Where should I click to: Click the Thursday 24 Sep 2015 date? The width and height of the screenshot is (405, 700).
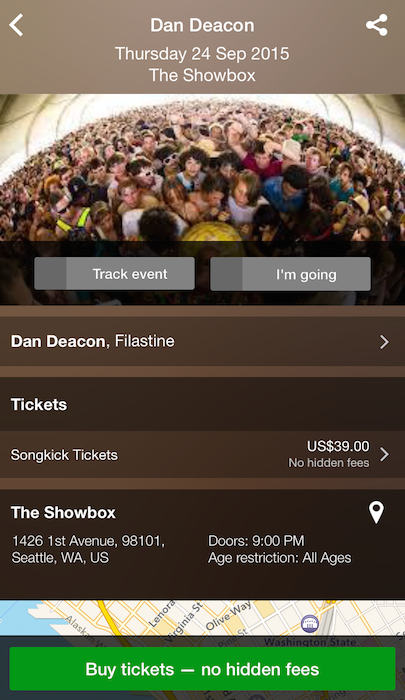(202, 54)
